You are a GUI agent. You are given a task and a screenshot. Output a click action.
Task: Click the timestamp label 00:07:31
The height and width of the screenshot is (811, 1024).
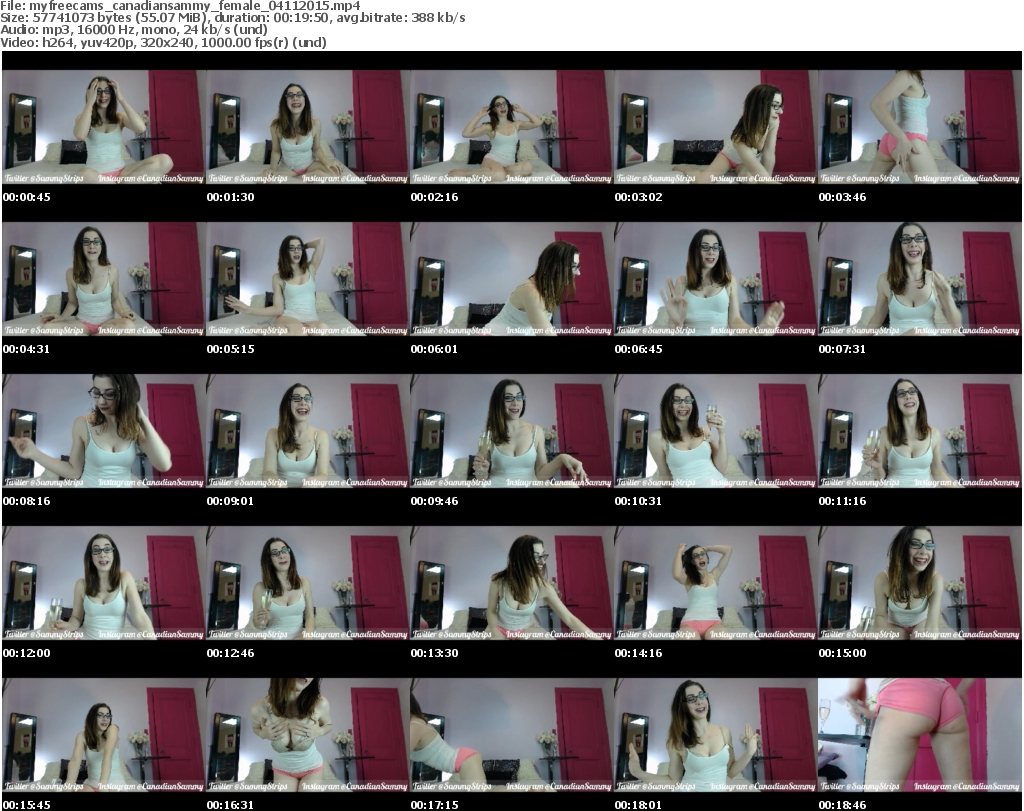842,349
